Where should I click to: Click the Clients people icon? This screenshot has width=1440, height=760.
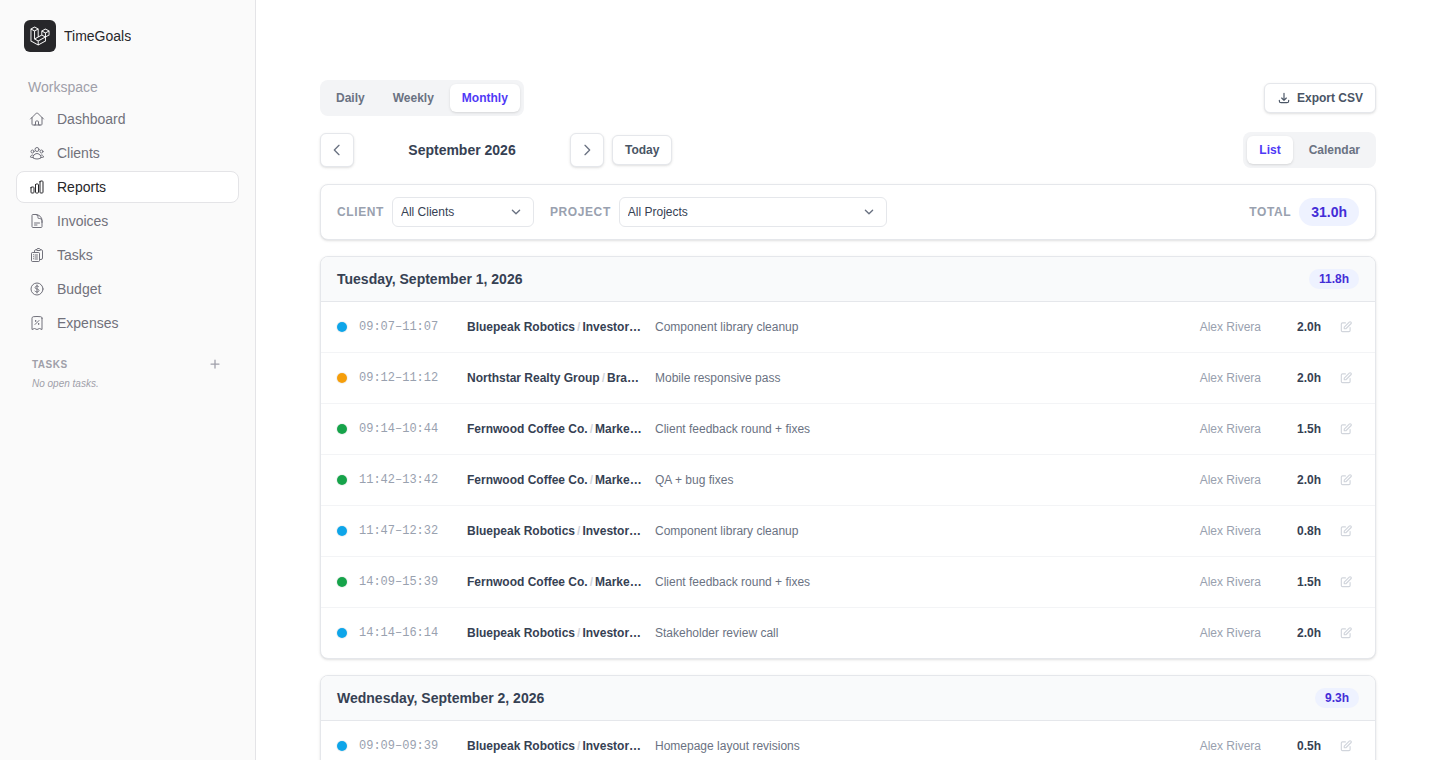(x=37, y=153)
